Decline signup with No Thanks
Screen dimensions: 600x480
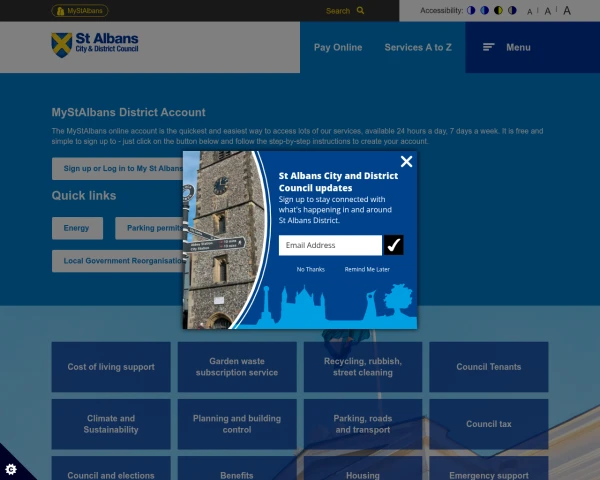[x=311, y=269]
